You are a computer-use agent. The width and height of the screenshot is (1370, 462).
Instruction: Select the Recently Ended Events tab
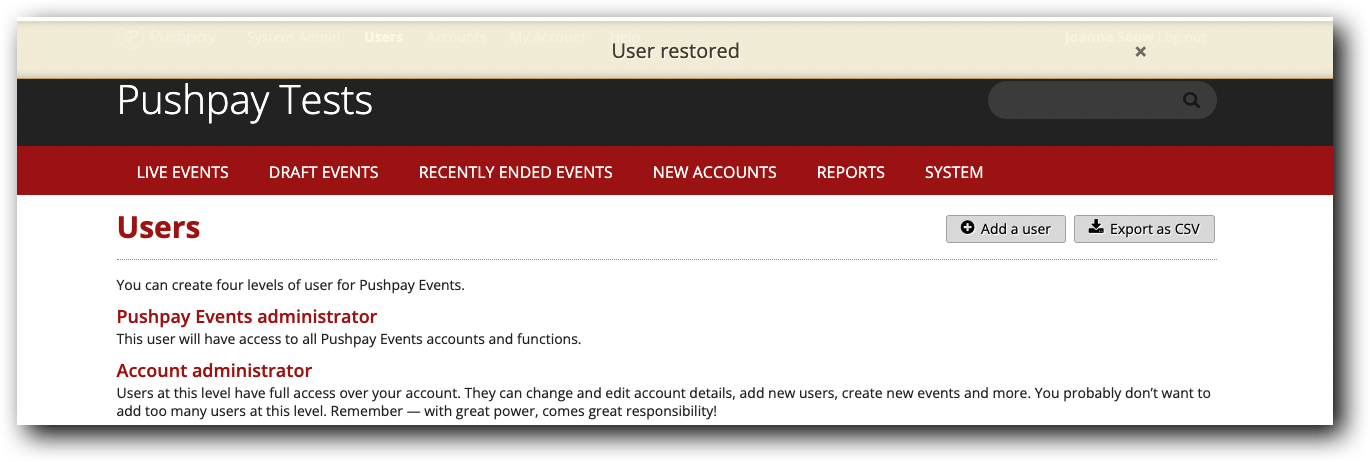[x=516, y=172]
